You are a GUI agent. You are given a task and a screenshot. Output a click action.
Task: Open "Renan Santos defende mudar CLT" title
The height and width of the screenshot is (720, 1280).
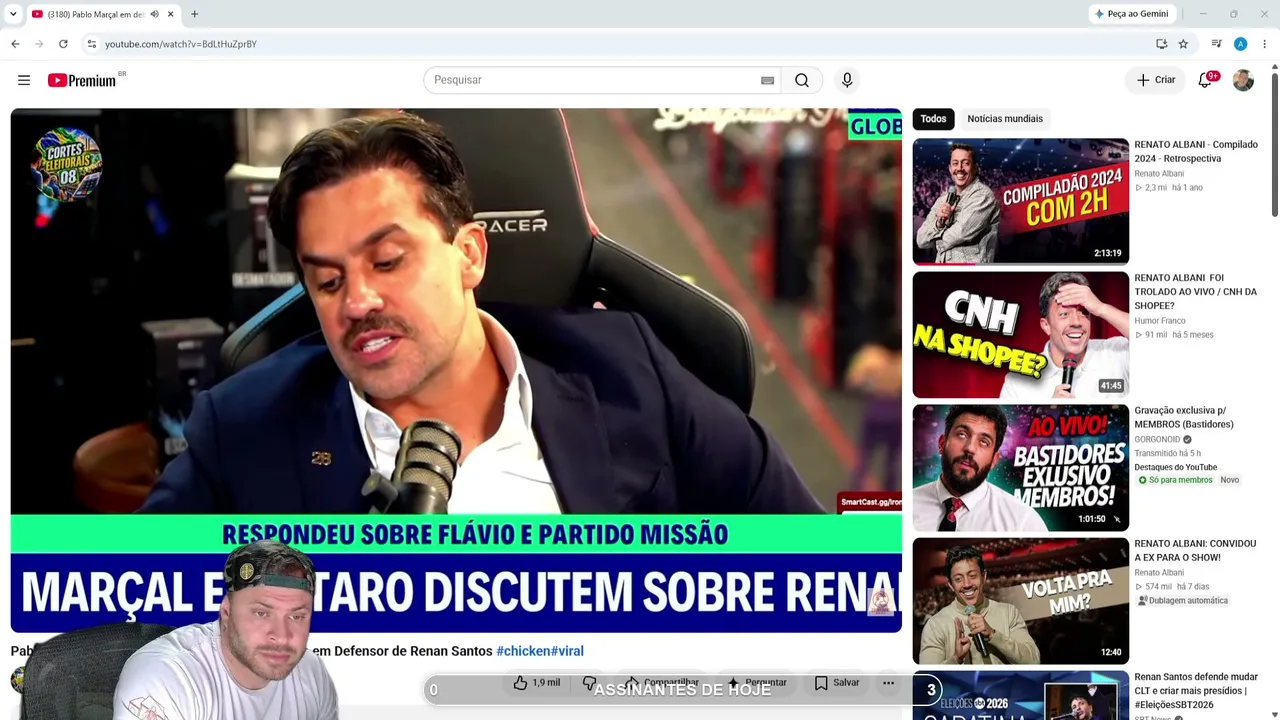point(1196,691)
